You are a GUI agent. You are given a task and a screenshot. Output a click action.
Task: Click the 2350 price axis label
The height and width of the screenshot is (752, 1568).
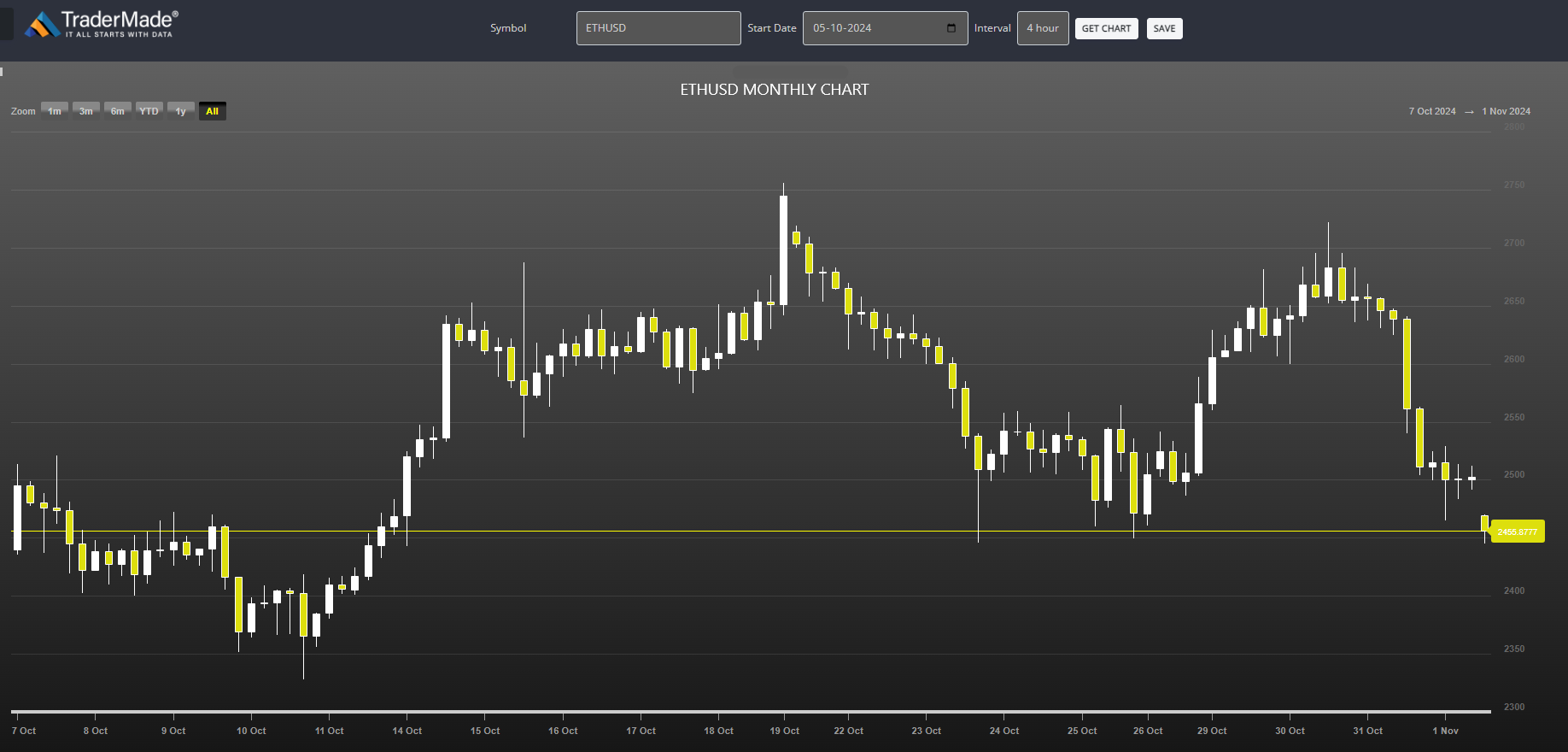click(1514, 649)
